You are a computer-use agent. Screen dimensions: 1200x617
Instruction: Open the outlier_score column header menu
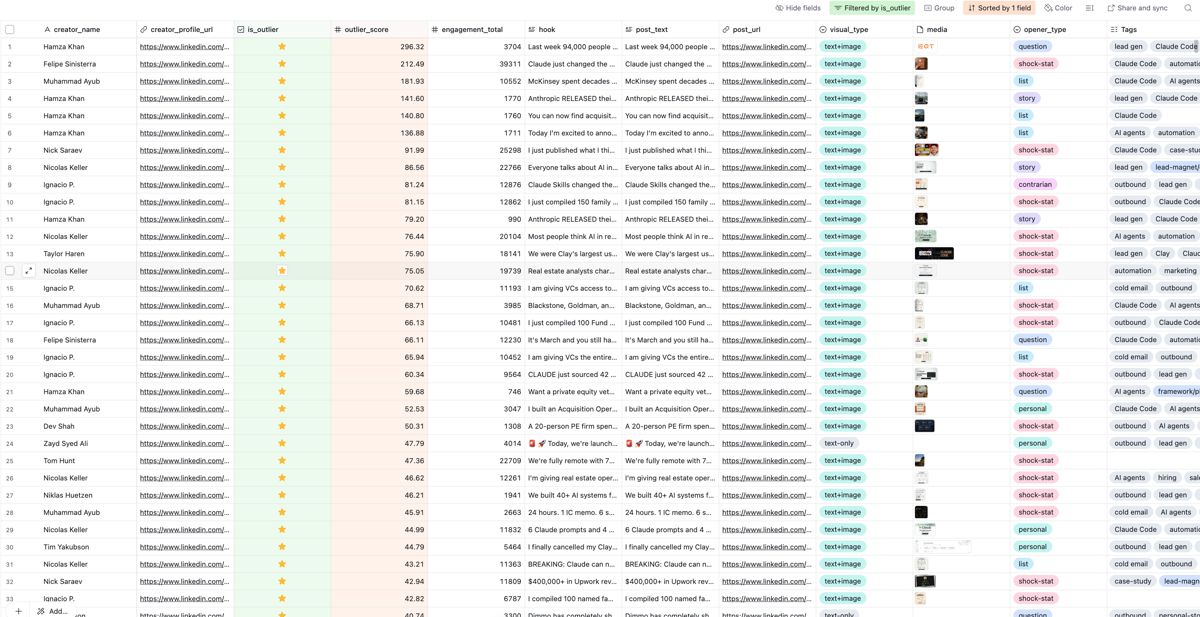click(x=379, y=30)
